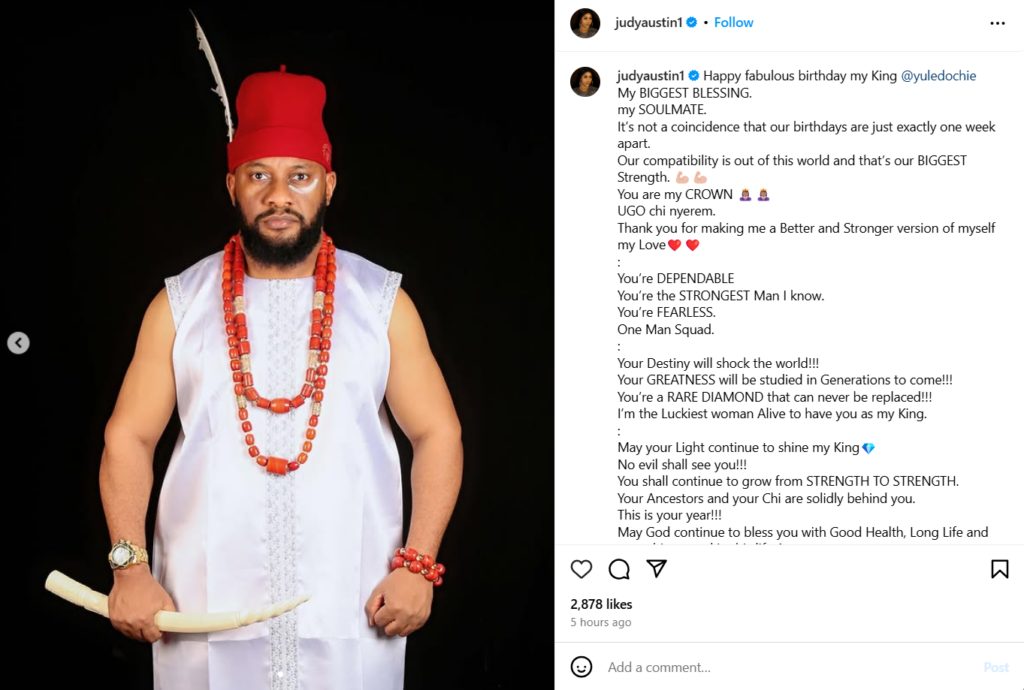Like the post with heart icon
The width and height of the screenshot is (1024, 690).
pyautogui.click(x=581, y=569)
